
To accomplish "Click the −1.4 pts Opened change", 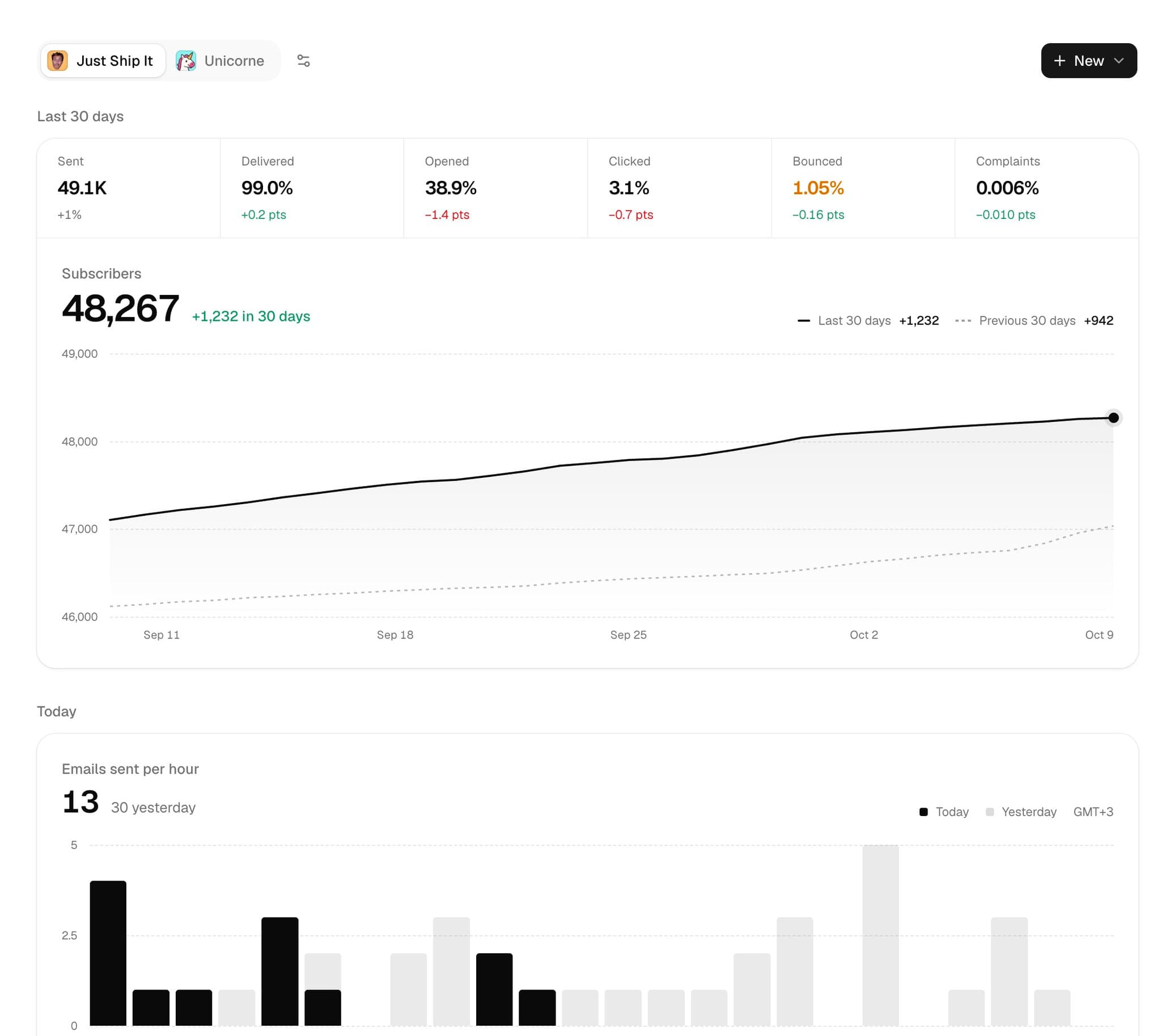I will point(447,214).
